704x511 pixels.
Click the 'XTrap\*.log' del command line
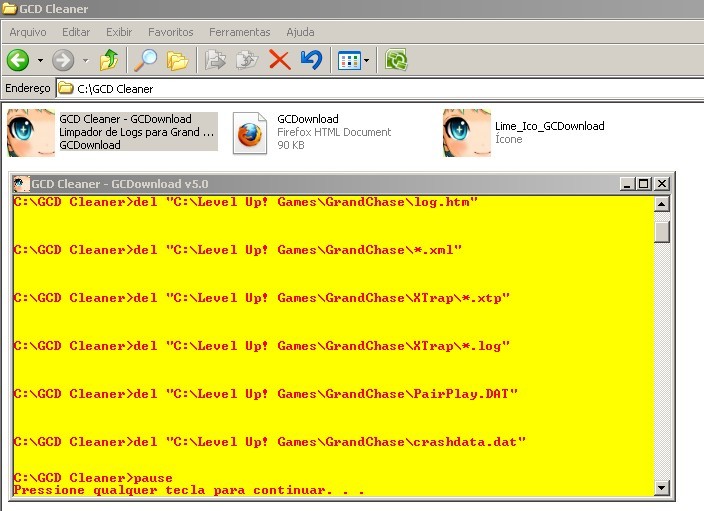[x=262, y=346]
